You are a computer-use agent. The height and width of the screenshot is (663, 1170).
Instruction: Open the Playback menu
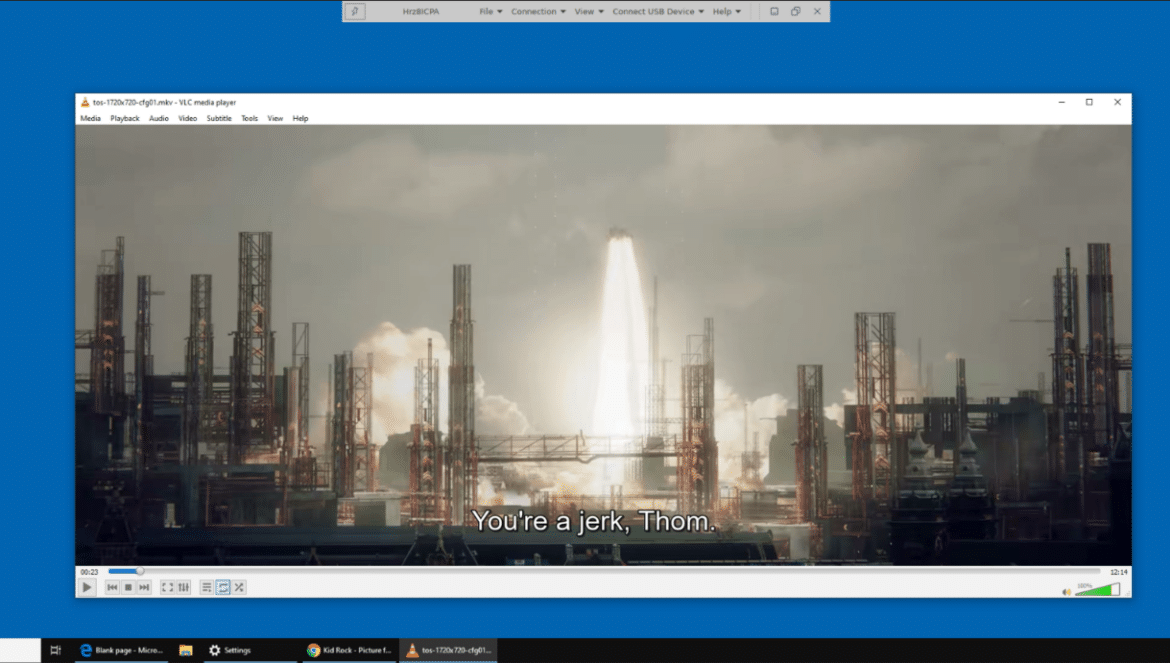tap(125, 119)
